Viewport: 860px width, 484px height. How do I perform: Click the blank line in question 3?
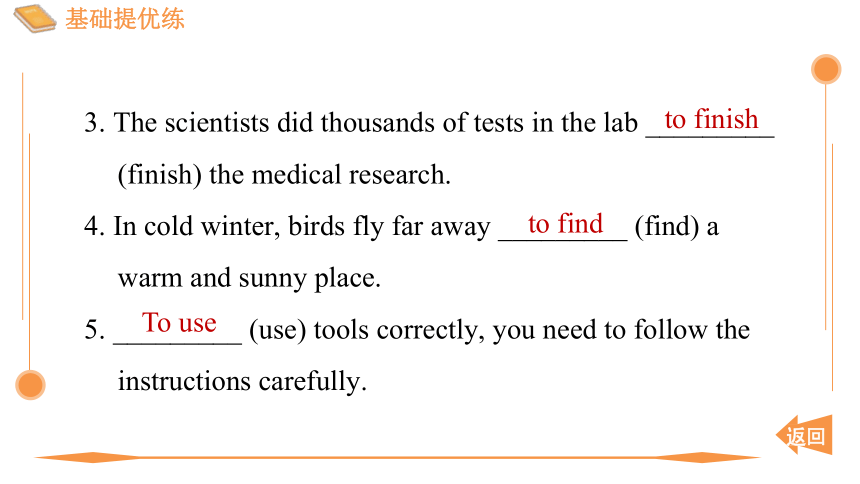710,136
